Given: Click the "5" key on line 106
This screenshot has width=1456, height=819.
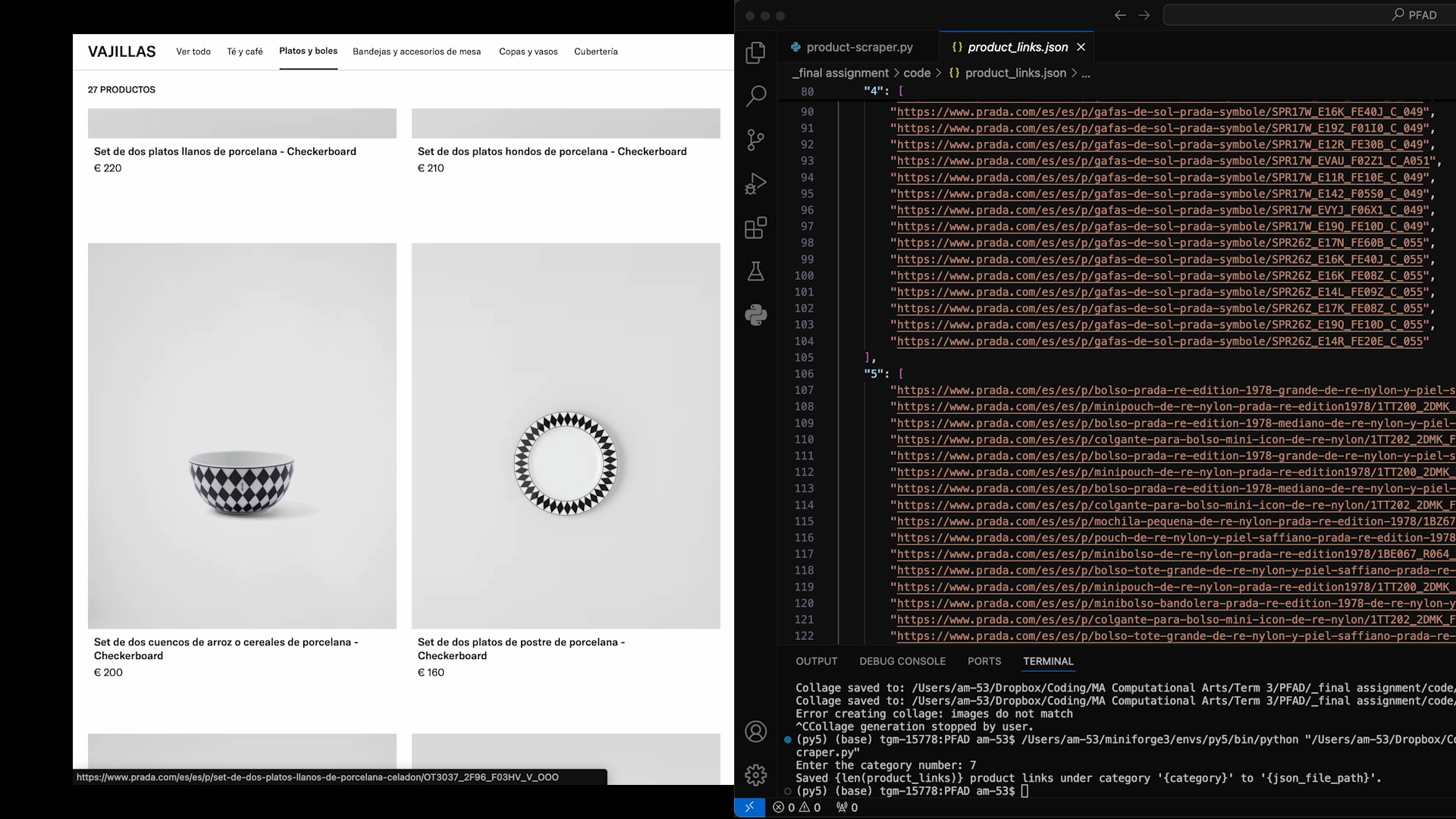Looking at the screenshot, I should pos(874,374).
